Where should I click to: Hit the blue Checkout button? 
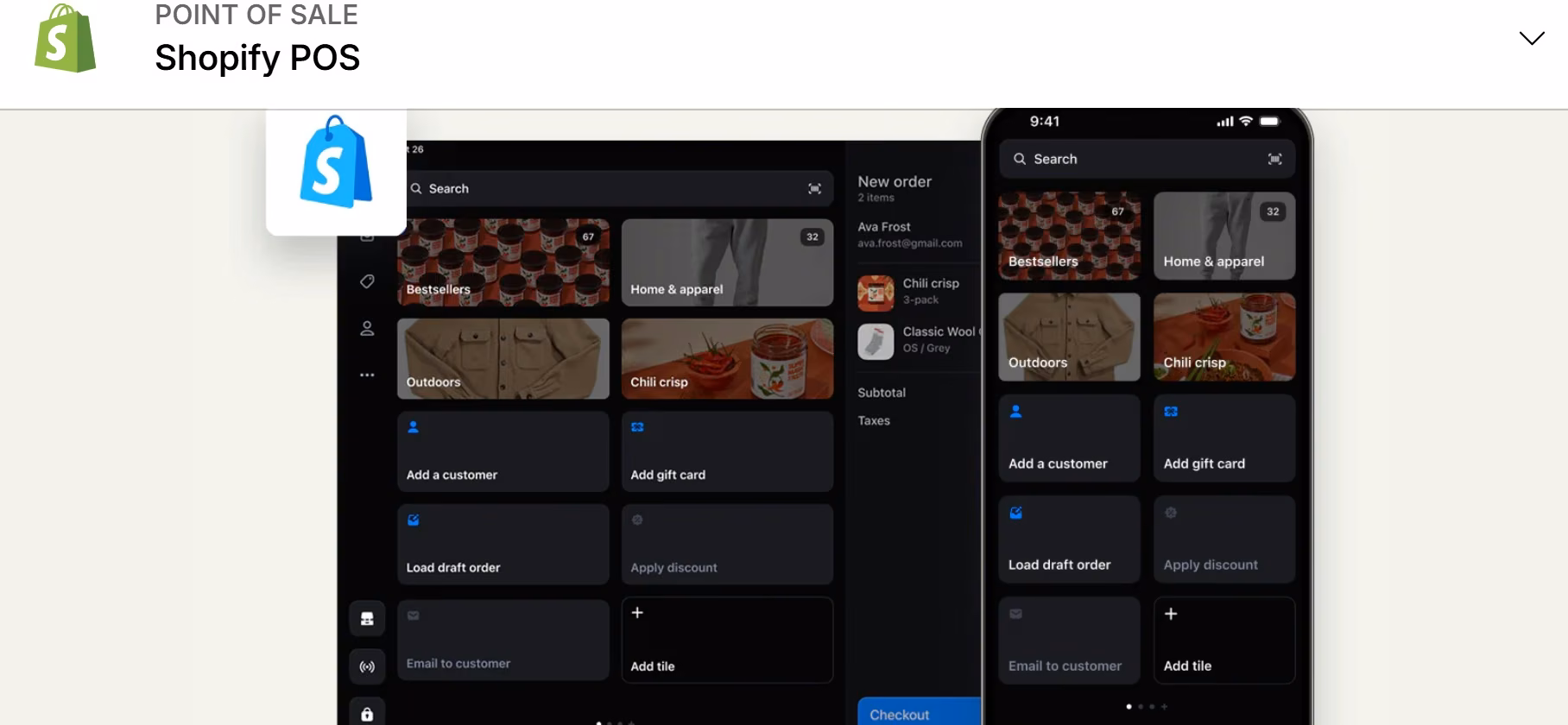pos(919,711)
